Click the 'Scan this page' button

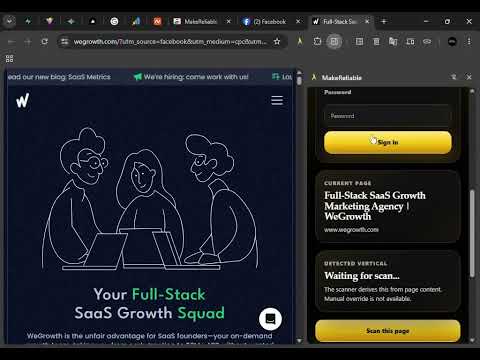click(388, 331)
